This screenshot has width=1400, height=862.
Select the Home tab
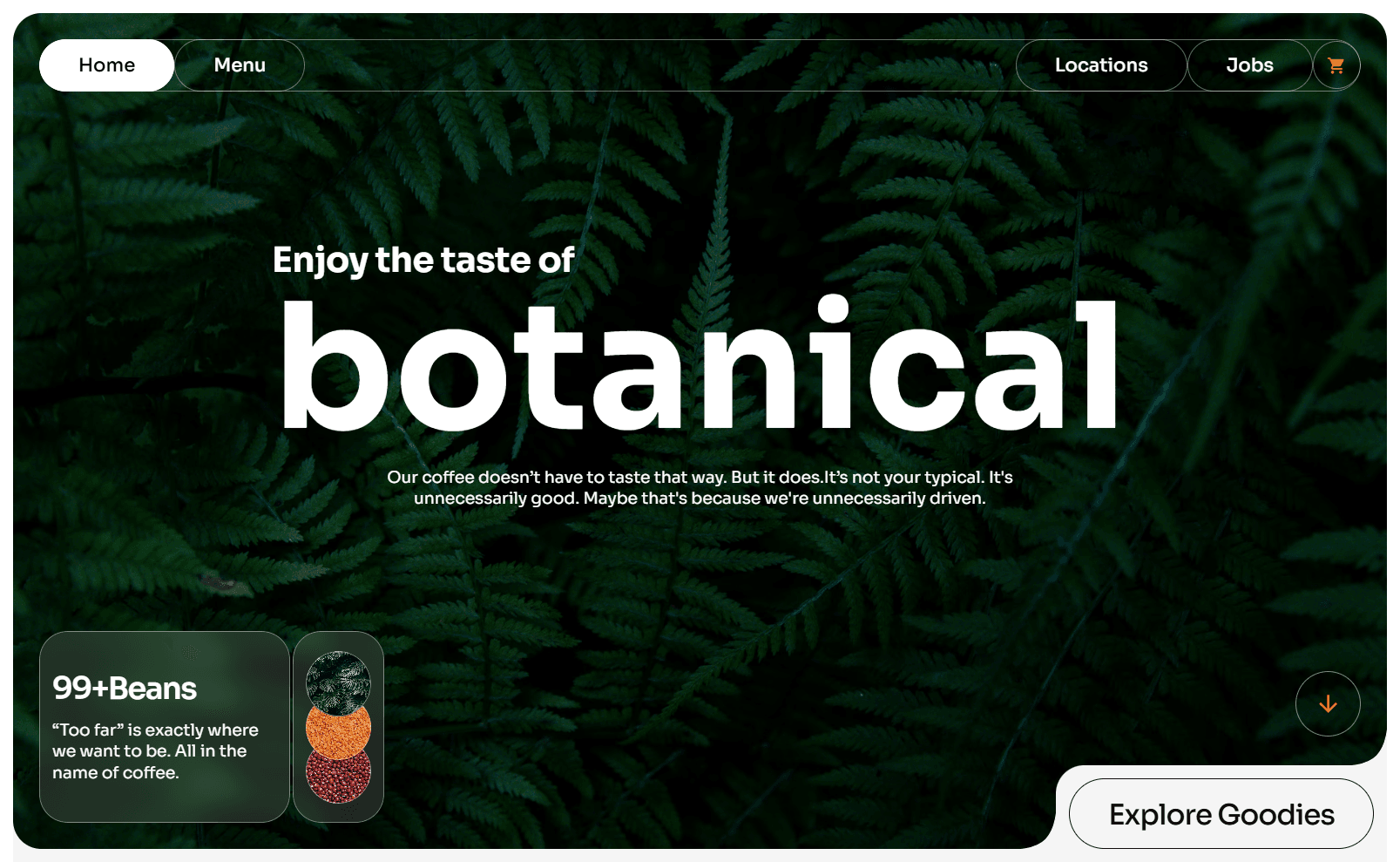[x=105, y=64]
